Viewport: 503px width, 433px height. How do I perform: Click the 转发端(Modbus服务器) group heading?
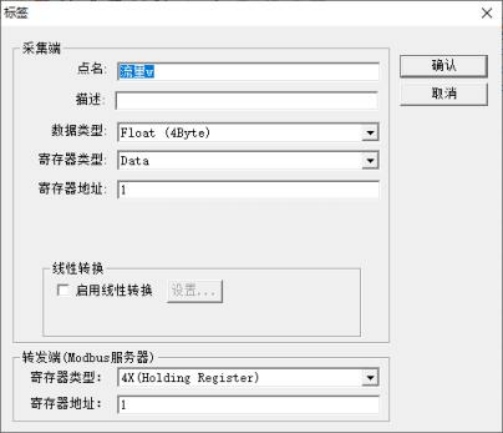[x=88, y=357]
